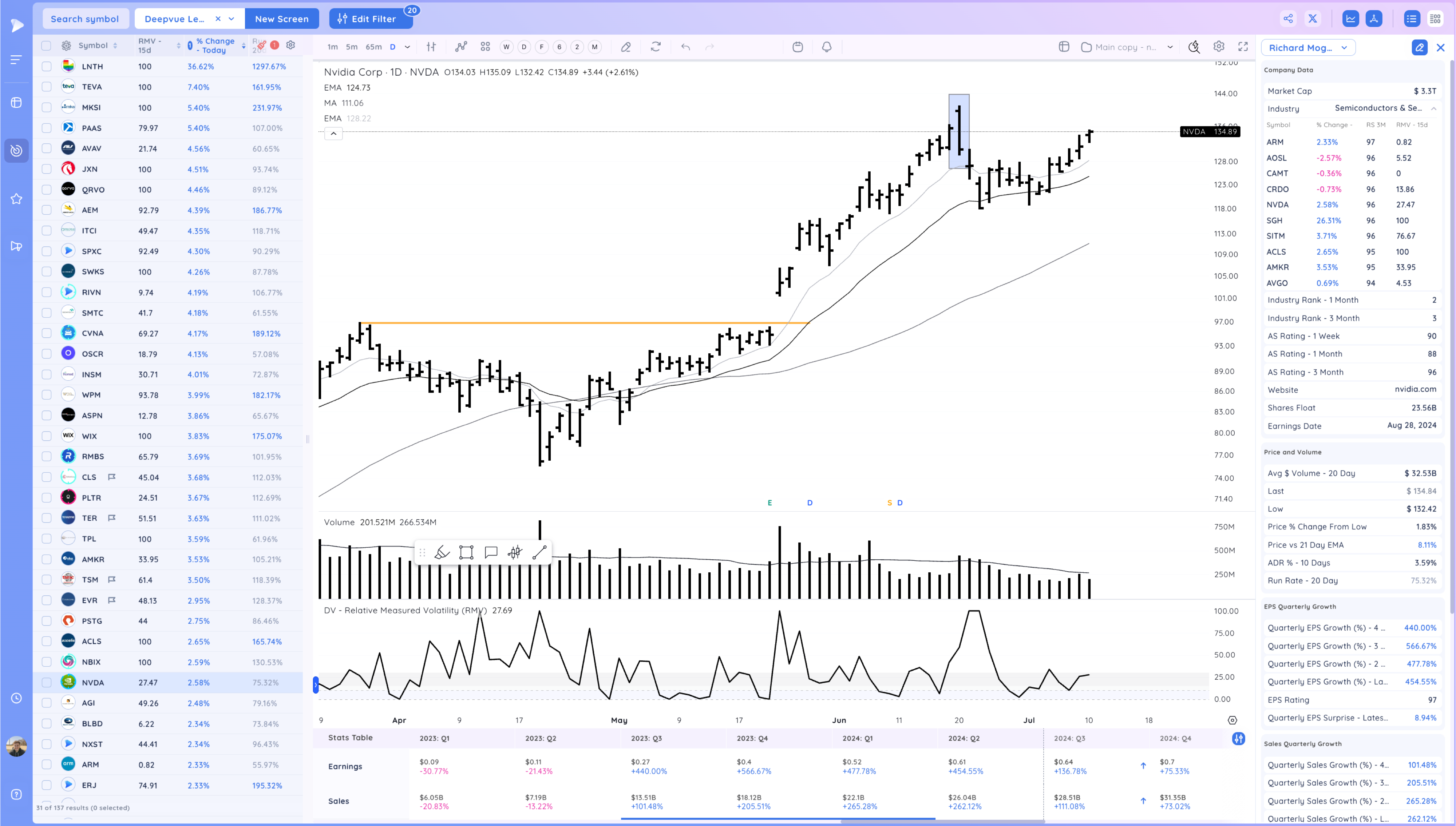Select the eraser drawing tool
Screen dimensions: 1456x826
[x=626, y=47]
